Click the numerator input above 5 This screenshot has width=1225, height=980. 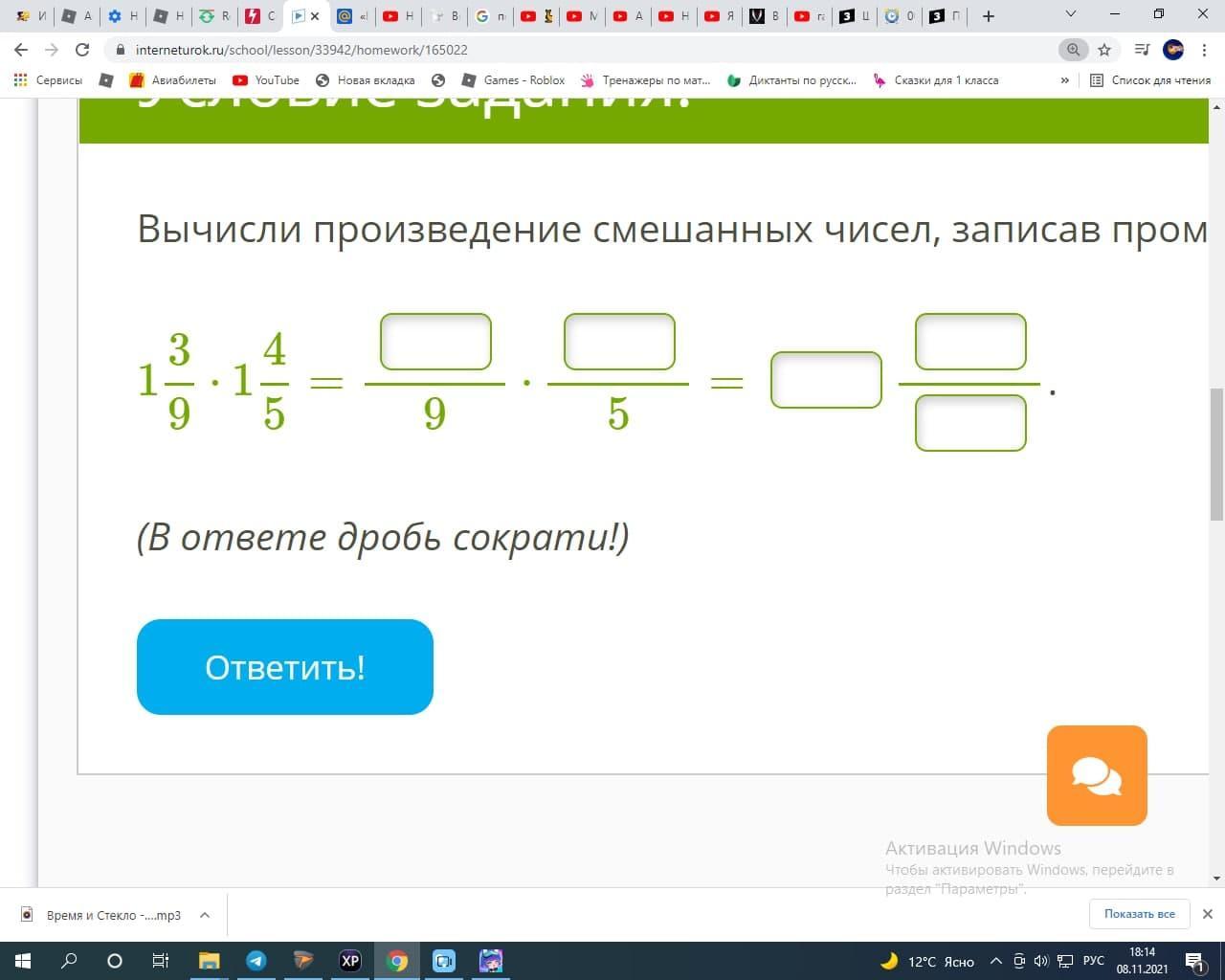(619, 342)
